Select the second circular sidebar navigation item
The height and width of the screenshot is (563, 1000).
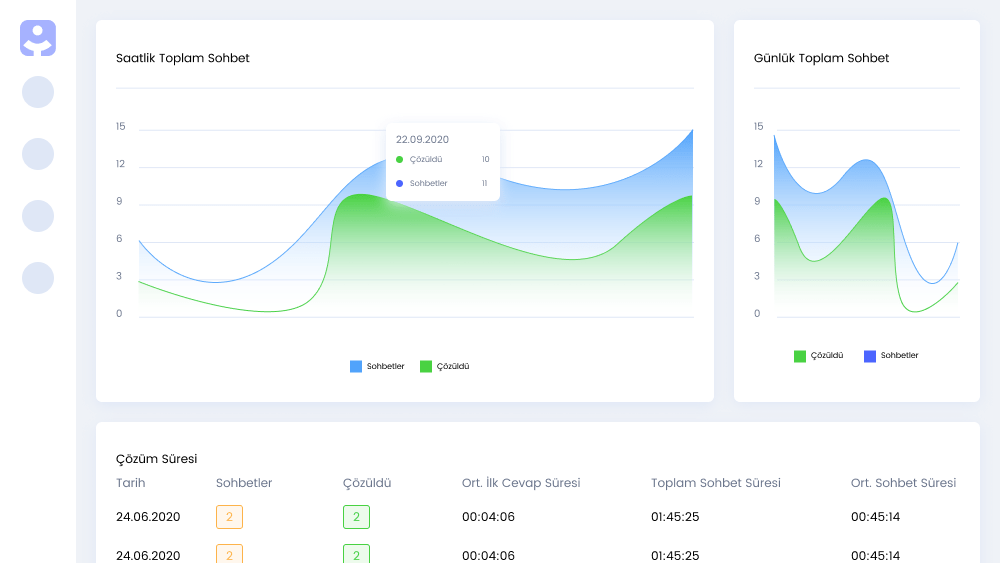point(38,154)
